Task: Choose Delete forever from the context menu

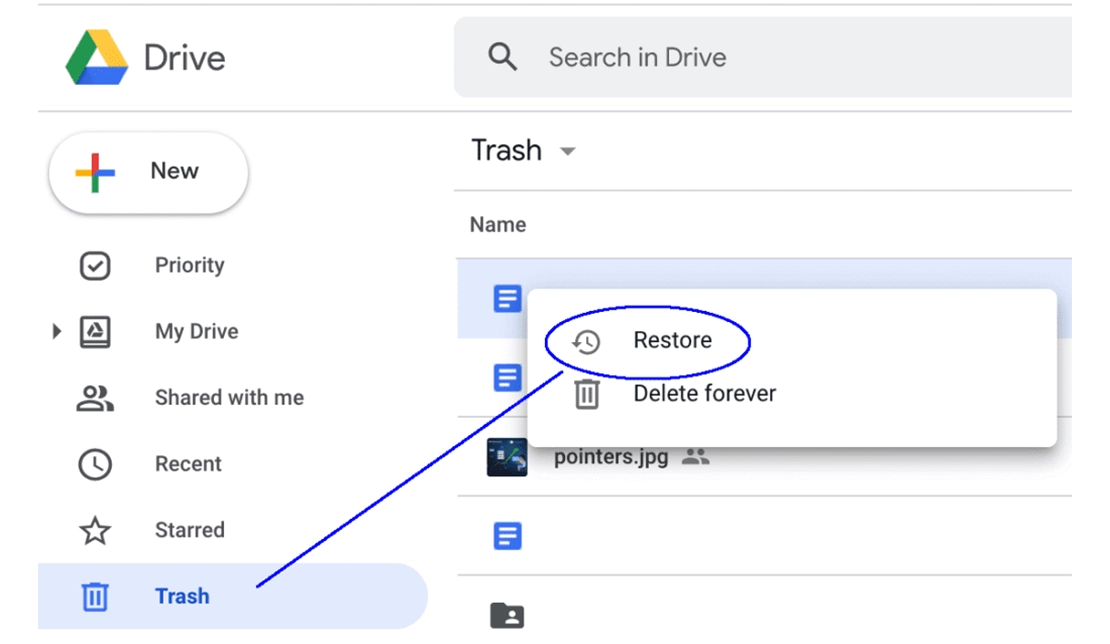Action: [x=704, y=393]
